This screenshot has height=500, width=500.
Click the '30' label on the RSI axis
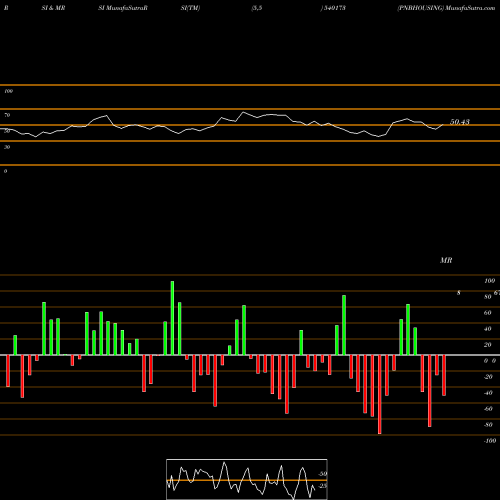(7, 147)
